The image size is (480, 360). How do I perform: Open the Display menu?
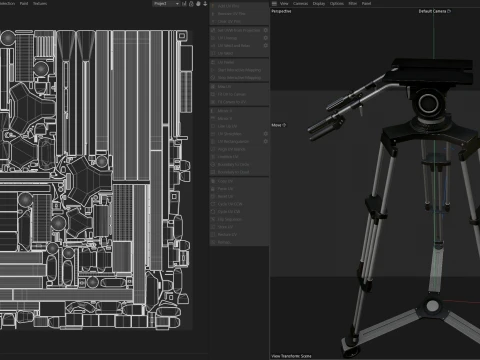click(x=319, y=3)
